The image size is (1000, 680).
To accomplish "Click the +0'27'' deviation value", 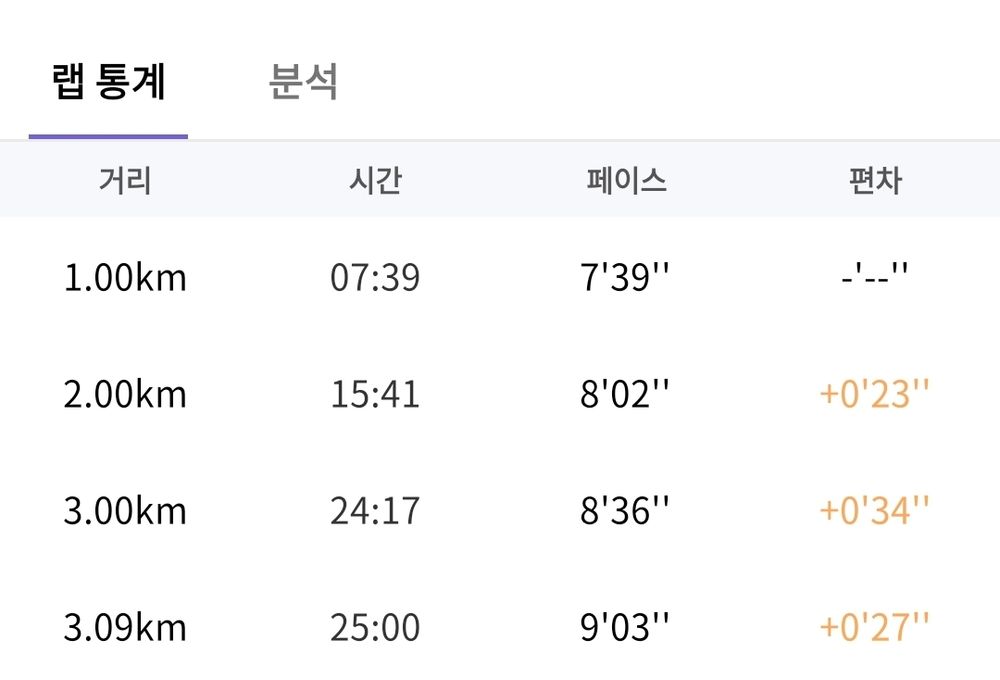I will pyautogui.click(x=874, y=626).
